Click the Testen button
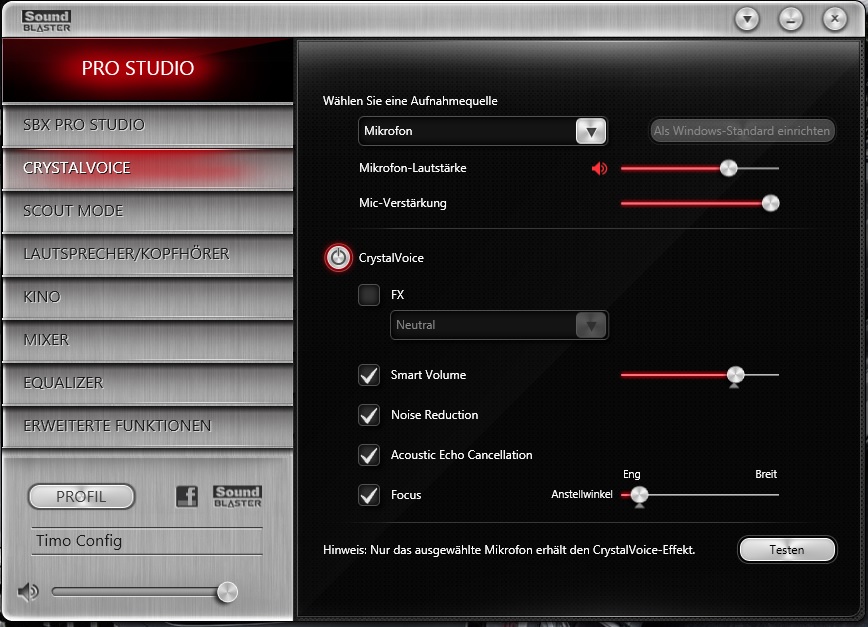868x627 pixels. click(x=787, y=550)
